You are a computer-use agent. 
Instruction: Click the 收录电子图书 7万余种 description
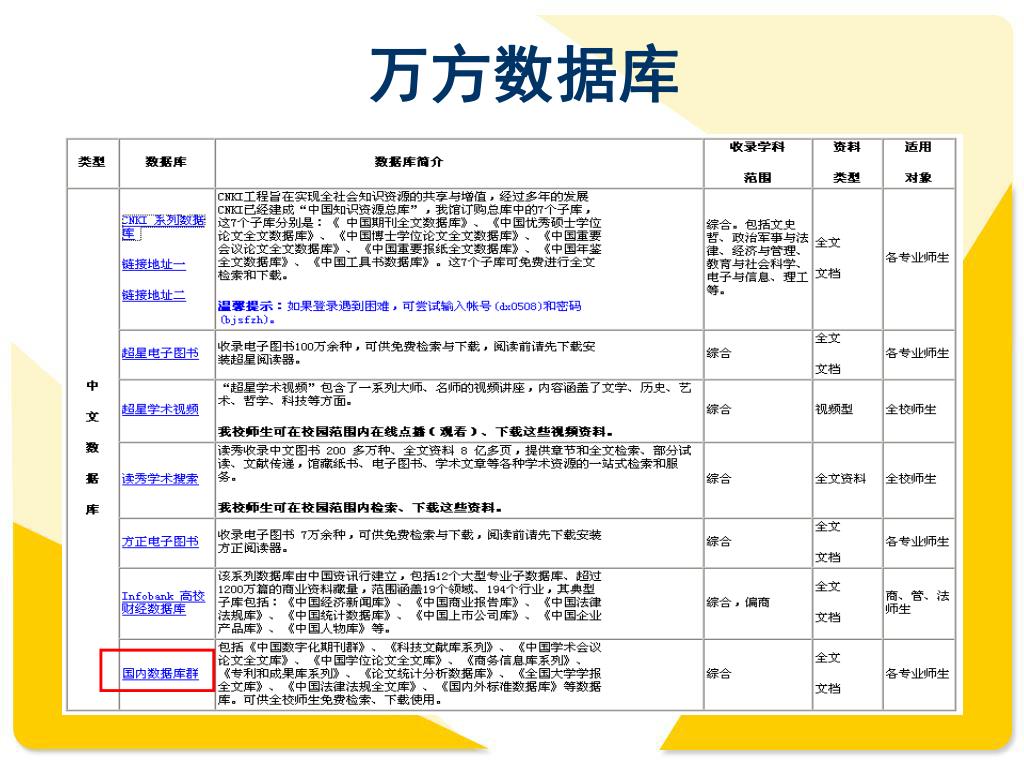[409, 541]
